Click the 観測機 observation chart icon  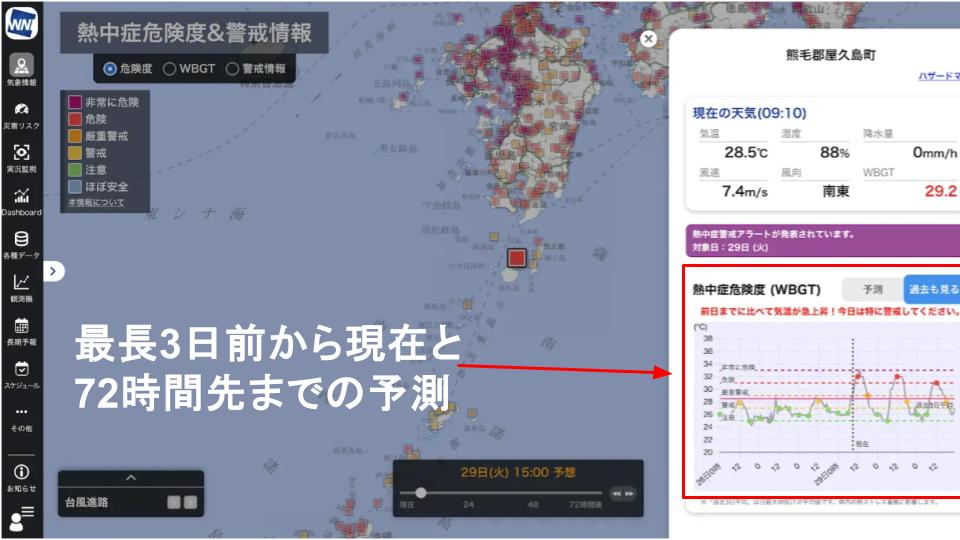pos(21,285)
